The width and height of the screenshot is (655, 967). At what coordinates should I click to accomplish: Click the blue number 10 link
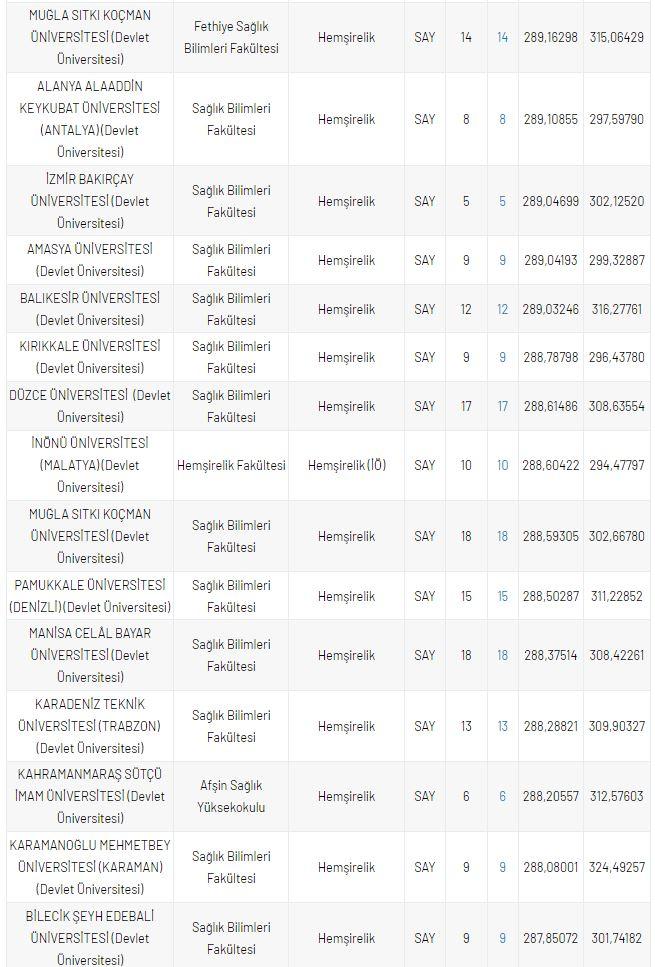(x=502, y=465)
